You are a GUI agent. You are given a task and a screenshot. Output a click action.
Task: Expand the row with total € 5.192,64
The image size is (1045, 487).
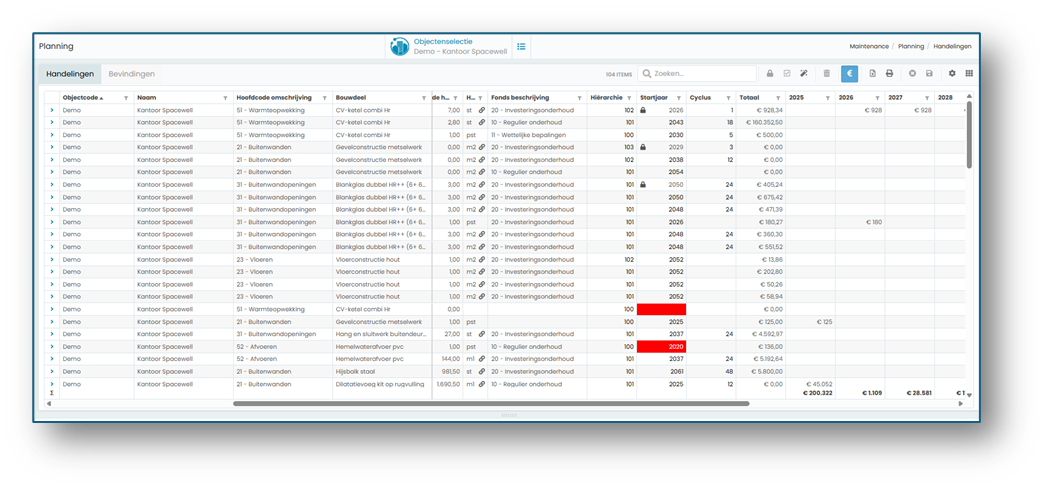52,359
